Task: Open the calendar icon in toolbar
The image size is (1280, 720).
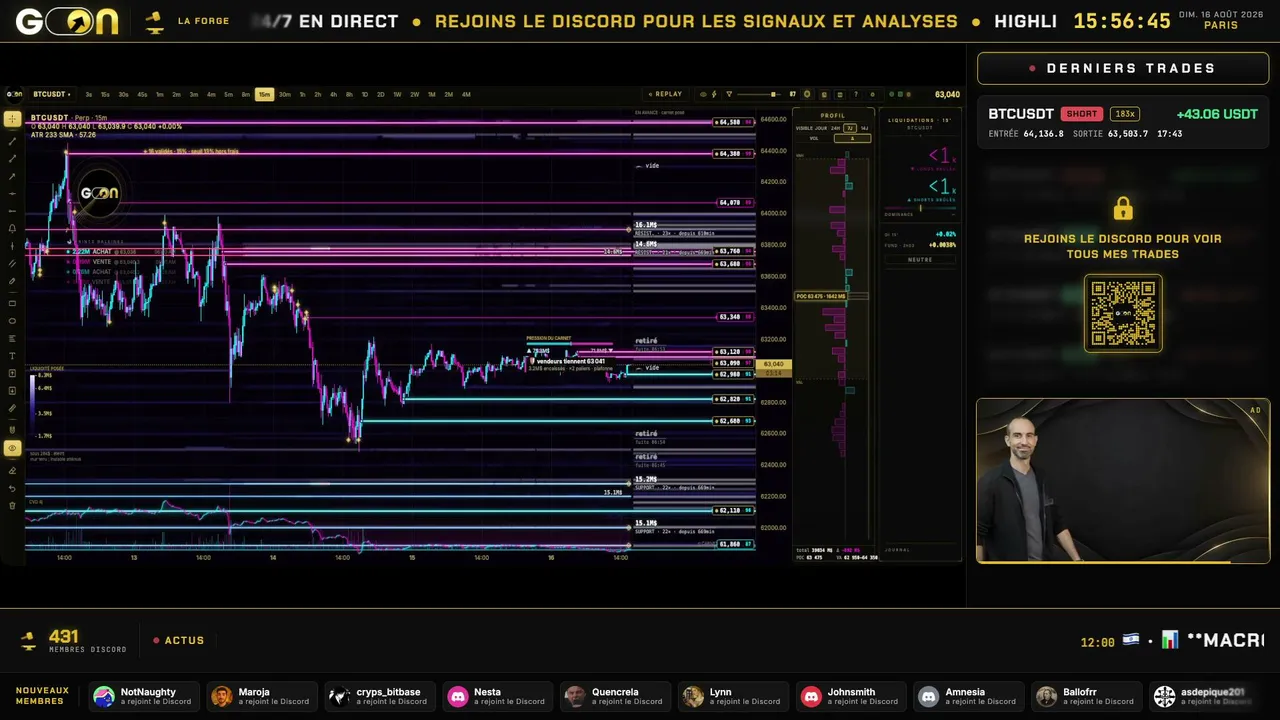Action: [840, 94]
